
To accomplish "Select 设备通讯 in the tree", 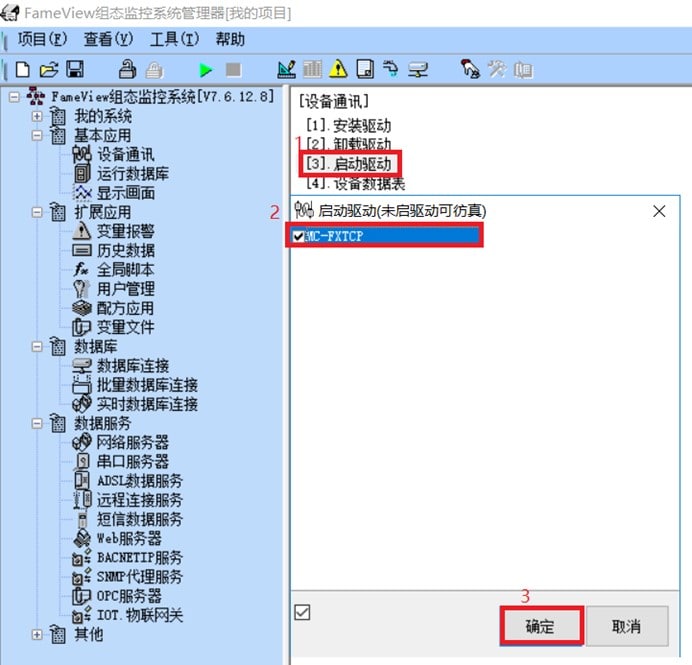I will (125, 154).
